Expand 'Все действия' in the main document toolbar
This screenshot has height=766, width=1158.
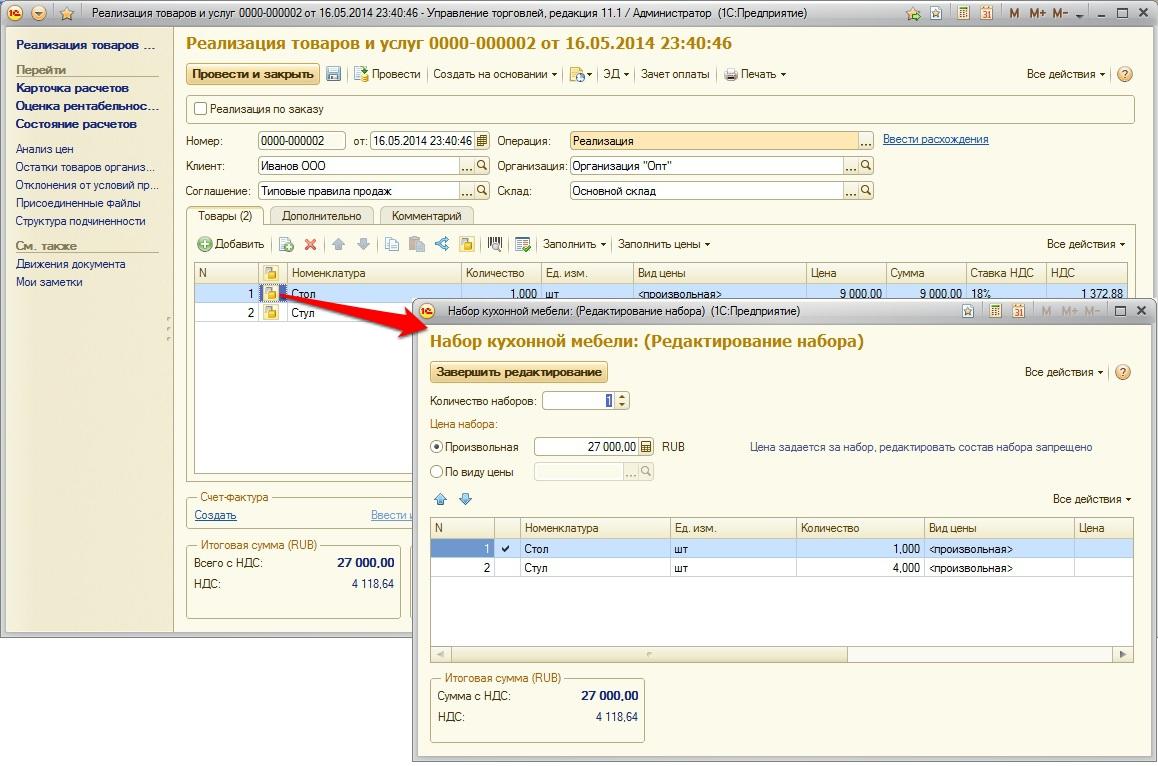[1066, 74]
